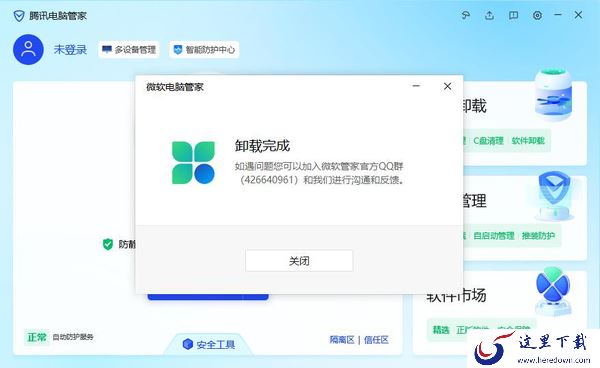Viewport: 600px width, 368px height.
Task: Select the 推装防护 tag
Action: (538, 236)
